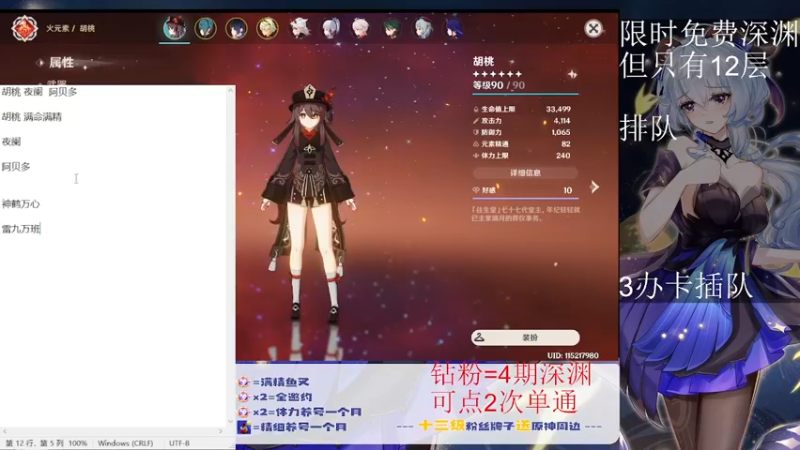Select the Hu Tao portrait with red hat
The width and height of the screenshot is (800, 450).
174,28
